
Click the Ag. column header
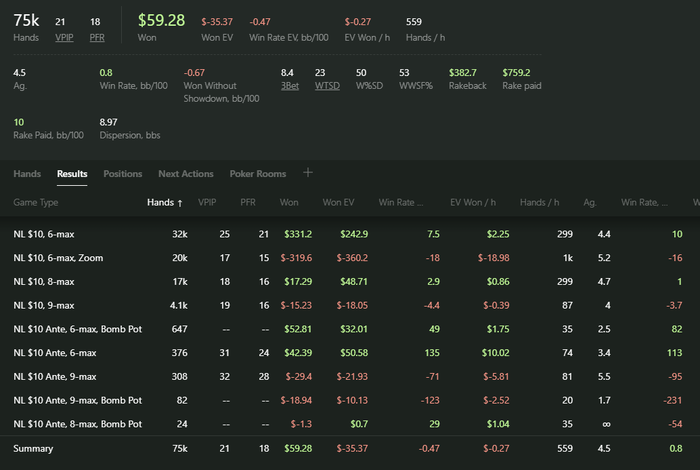[x=589, y=202]
